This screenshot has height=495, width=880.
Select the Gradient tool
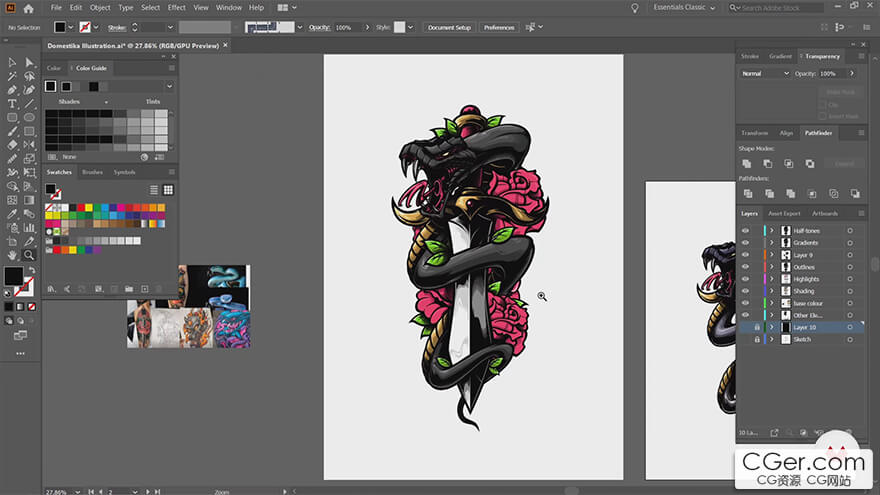(29, 200)
